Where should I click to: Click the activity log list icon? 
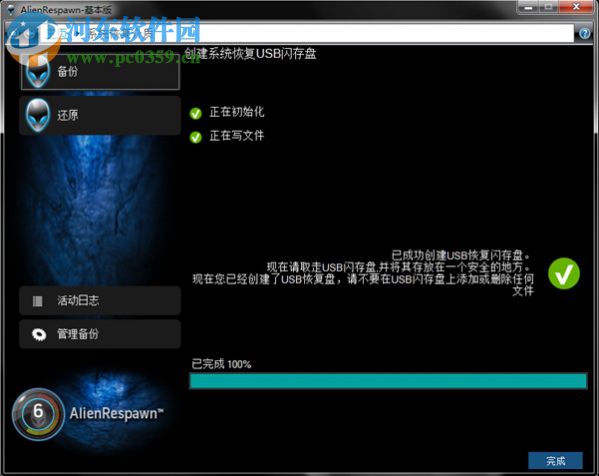click(x=37, y=301)
